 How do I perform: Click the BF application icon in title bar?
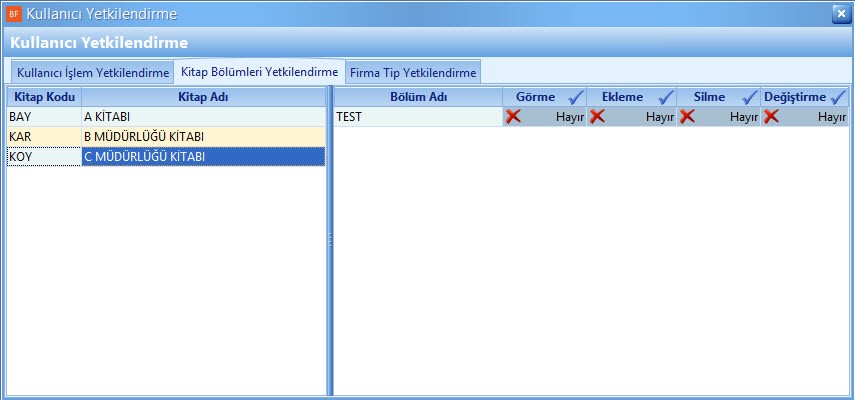14,14
